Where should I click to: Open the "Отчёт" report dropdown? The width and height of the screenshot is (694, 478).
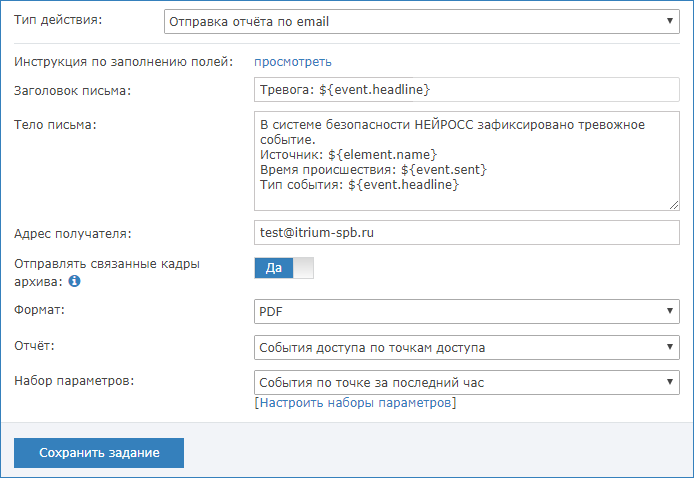pos(465,347)
